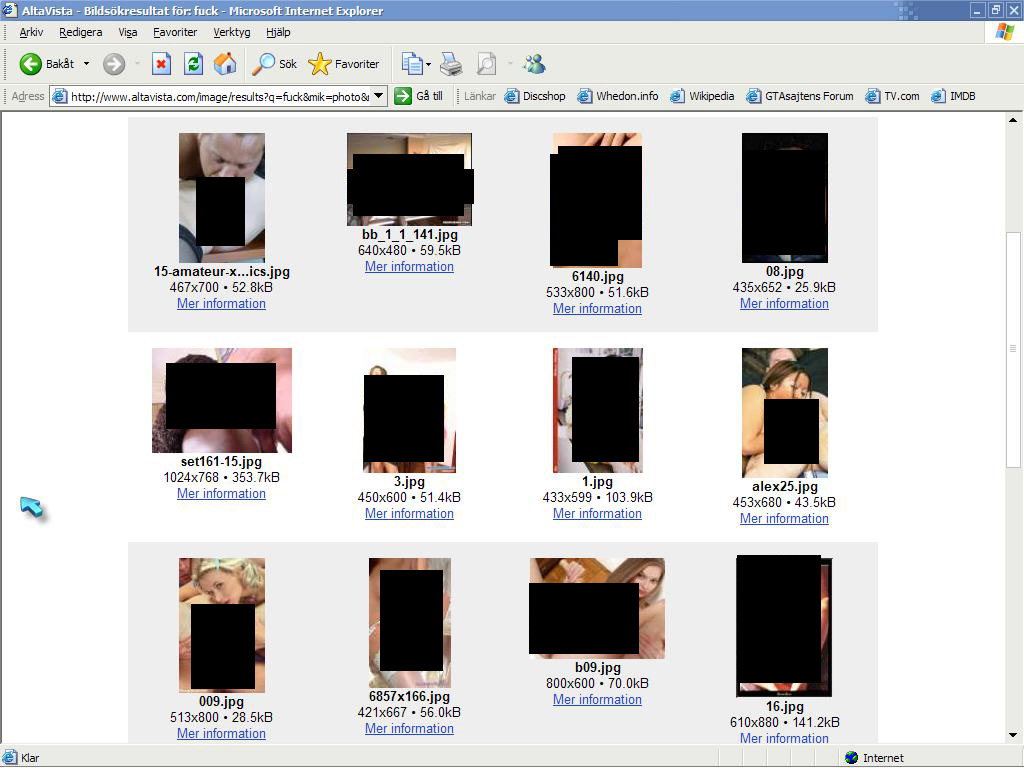Screen dimensions: 1024x768
Task: Expand the Mail icon dropdown arrow
Action: coord(428,64)
